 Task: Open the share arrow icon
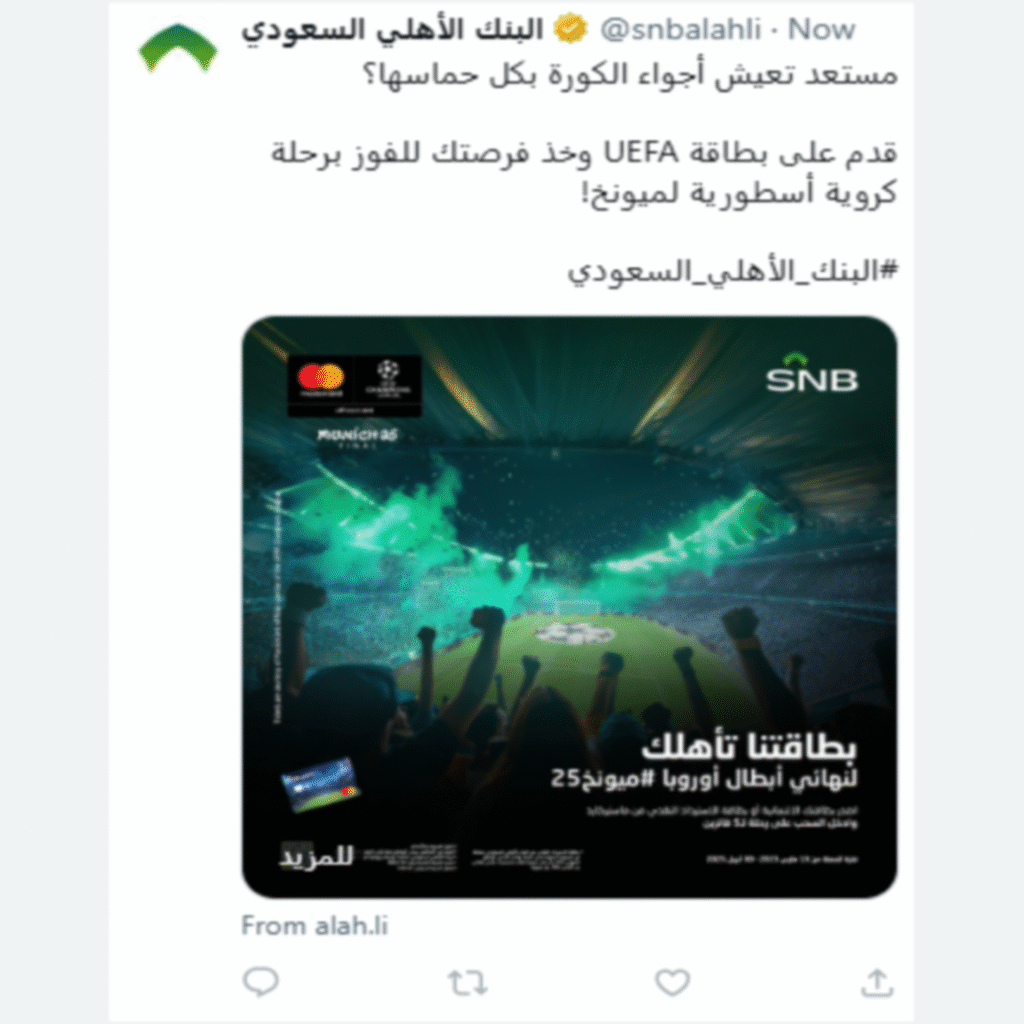pos(876,982)
